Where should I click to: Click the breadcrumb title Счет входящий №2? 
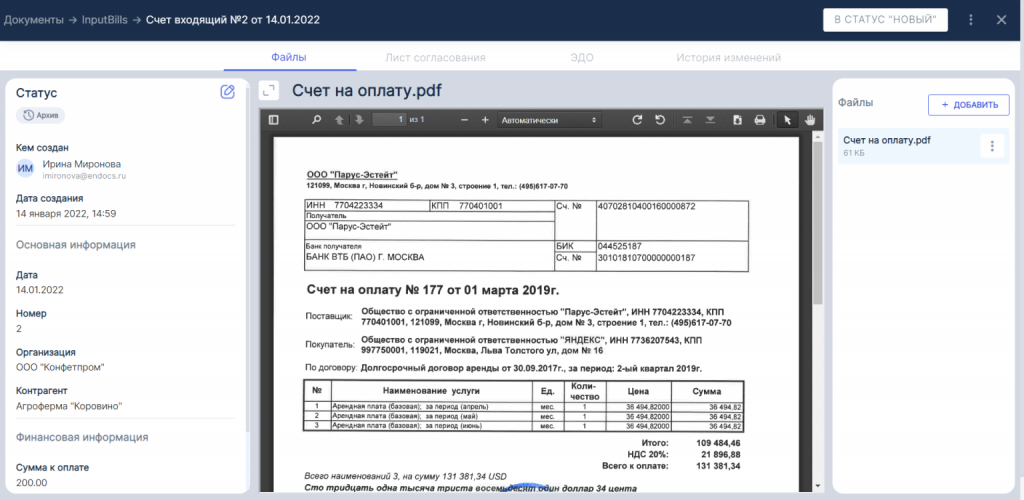click(x=233, y=20)
